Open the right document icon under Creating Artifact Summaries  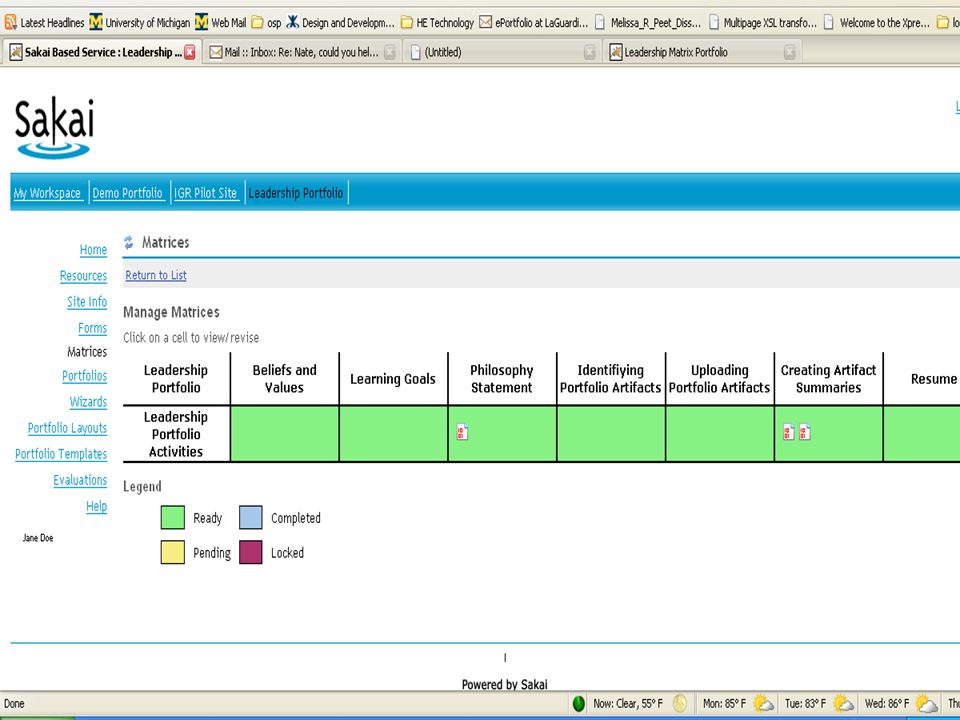click(x=805, y=432)
